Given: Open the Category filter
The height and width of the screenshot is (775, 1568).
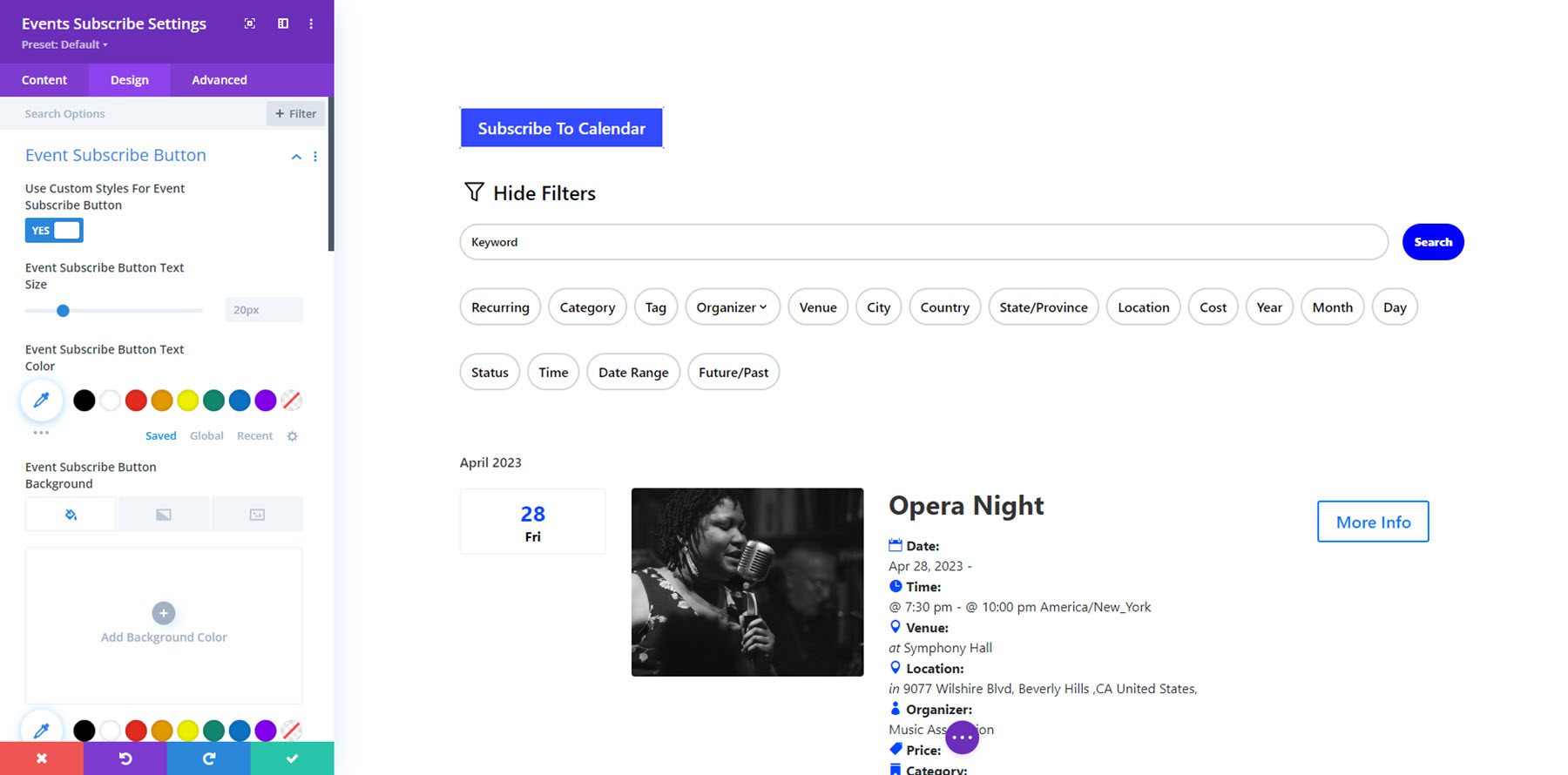Looking at the screenshot, I should [587, 307].
